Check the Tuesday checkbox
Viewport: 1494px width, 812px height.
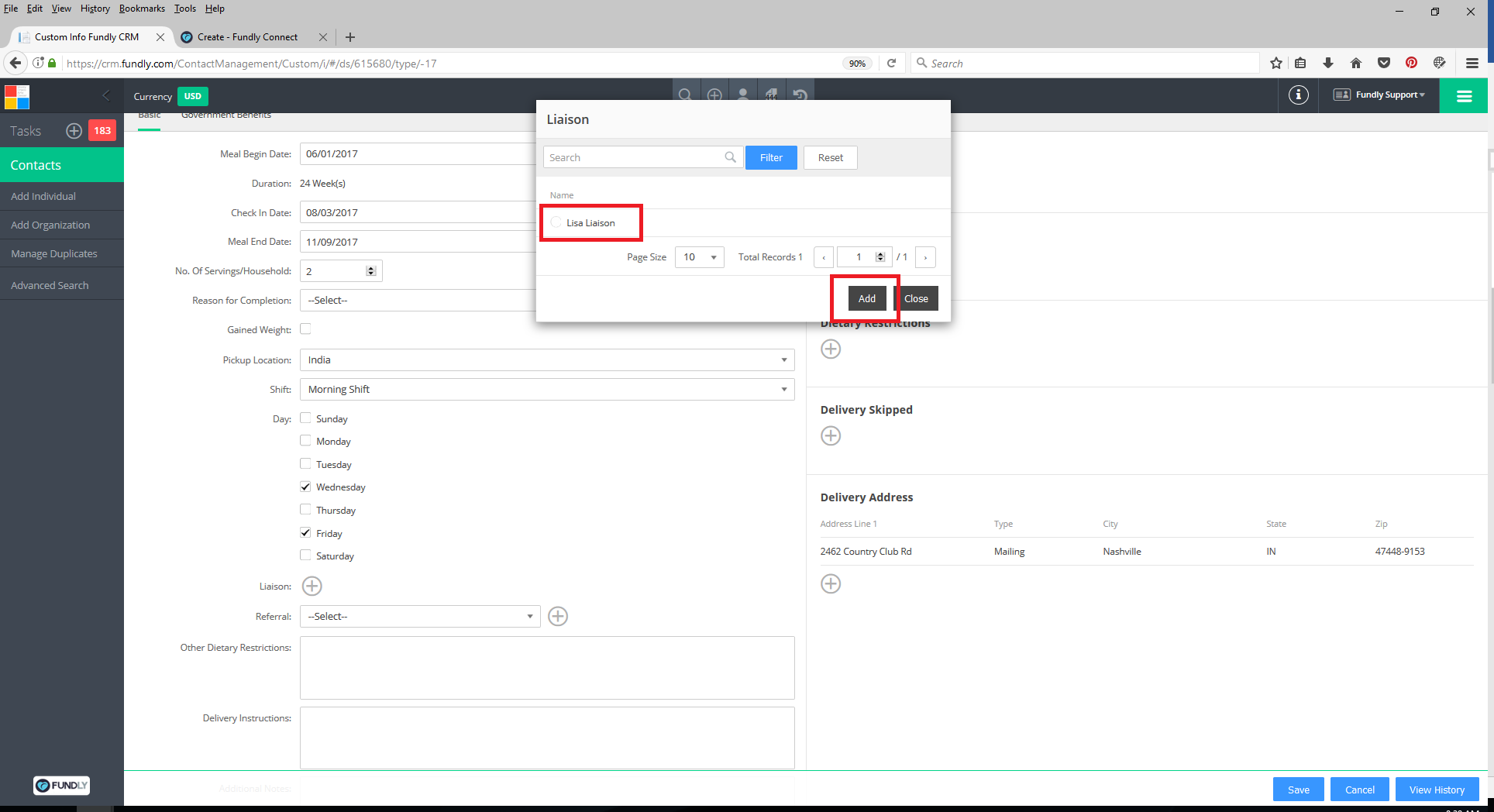tap(305, 464)
